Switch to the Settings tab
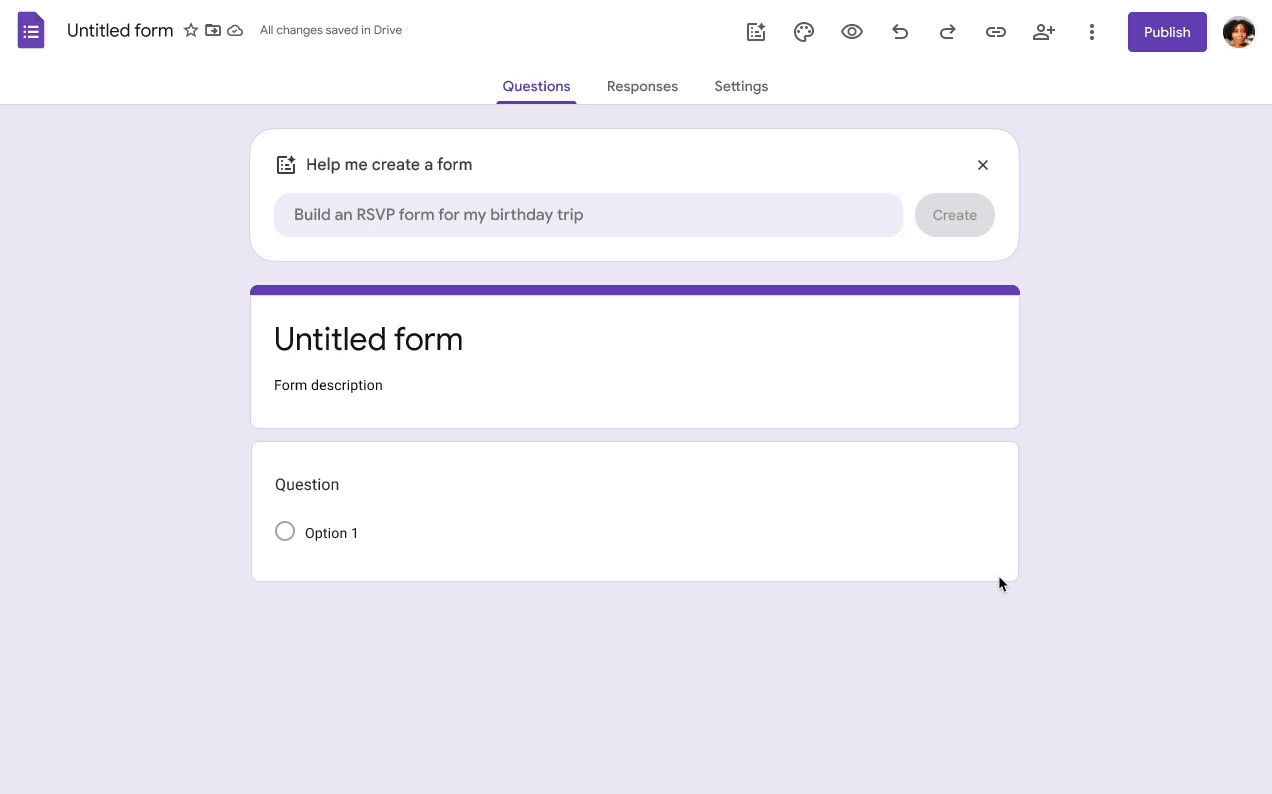 (741, 86)
